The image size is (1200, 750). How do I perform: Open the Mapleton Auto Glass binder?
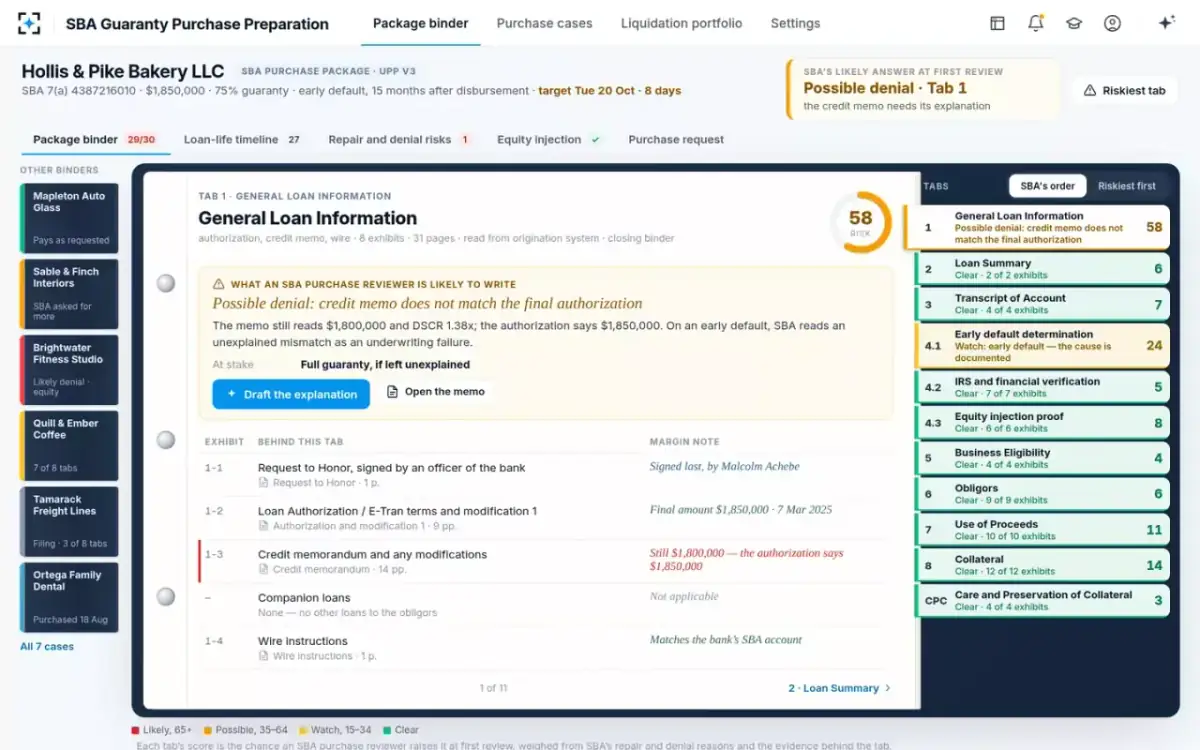tap(69, 218)
